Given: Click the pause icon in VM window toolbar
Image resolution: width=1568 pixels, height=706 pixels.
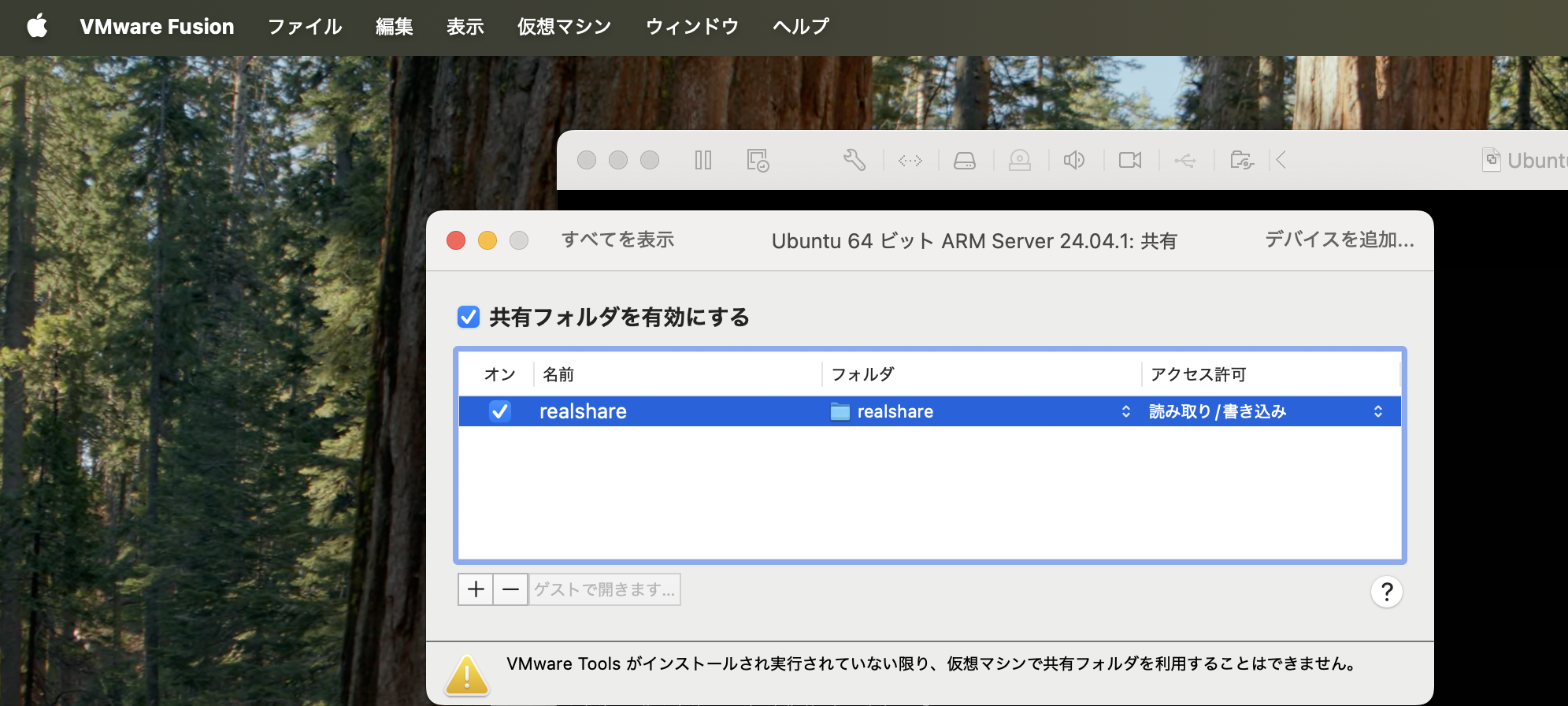Looking at the screenshot, I should pyautogui.click(x=703, y=161).
